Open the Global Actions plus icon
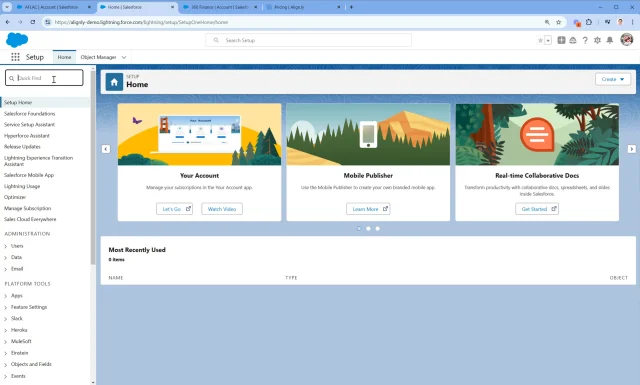This screenshot has height=385, width=640. coord(561,40)
